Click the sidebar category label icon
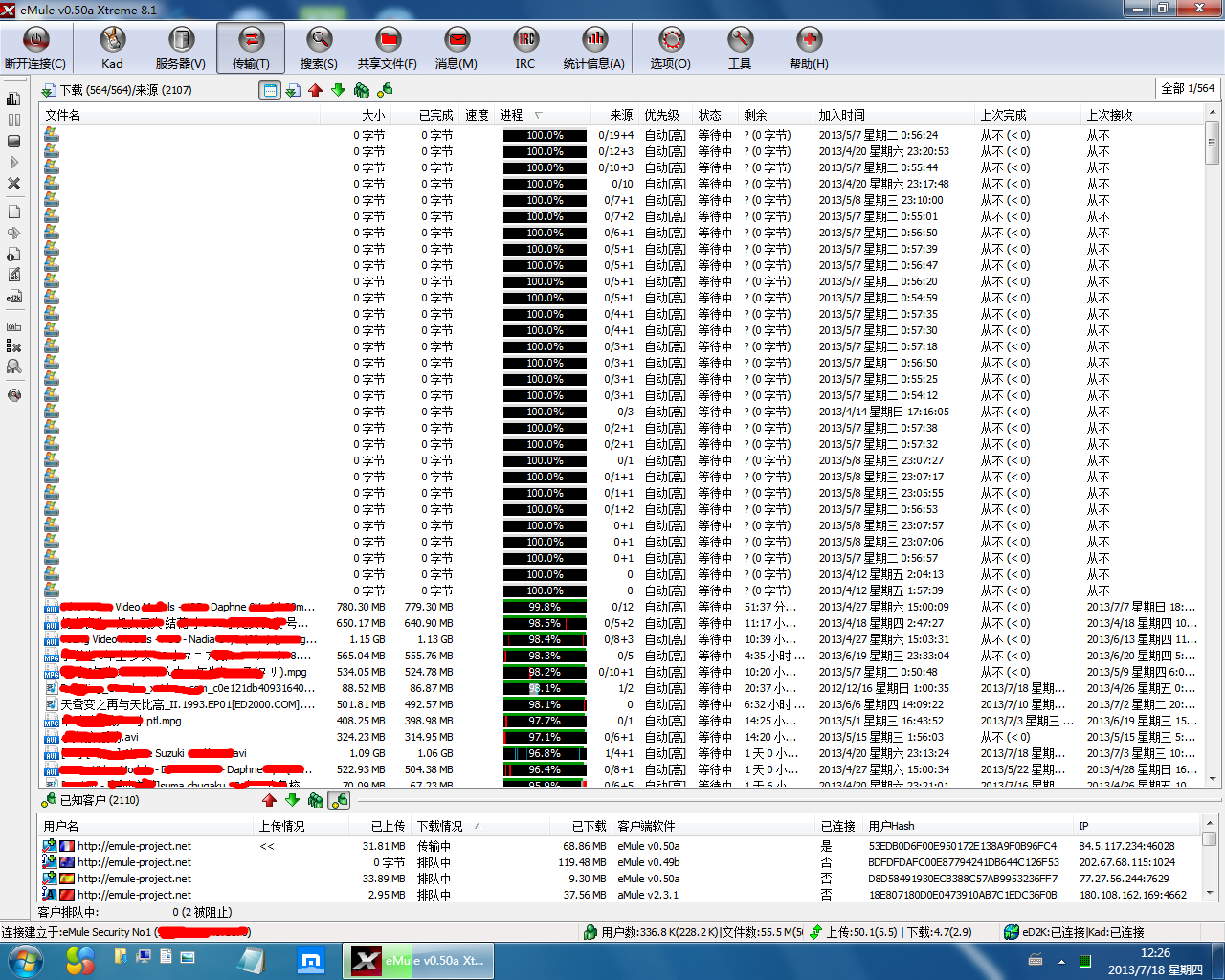Screen dimensions: 1225x980 pyautogui.click(x=14, y=326)
